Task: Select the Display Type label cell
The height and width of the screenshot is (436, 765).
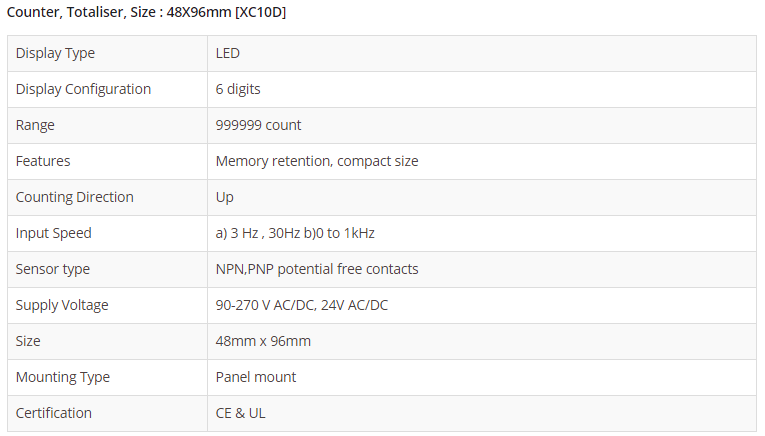Action: [55, 53]
